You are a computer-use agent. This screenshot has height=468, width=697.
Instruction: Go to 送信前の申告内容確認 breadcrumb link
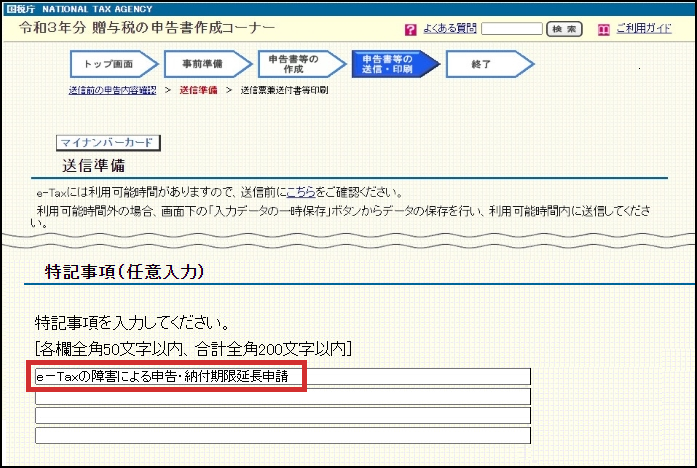click(x=112, y=90)
